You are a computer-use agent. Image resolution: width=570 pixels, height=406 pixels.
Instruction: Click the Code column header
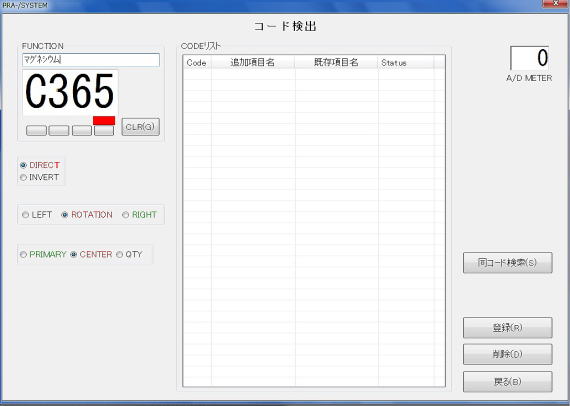click(197, 63)
